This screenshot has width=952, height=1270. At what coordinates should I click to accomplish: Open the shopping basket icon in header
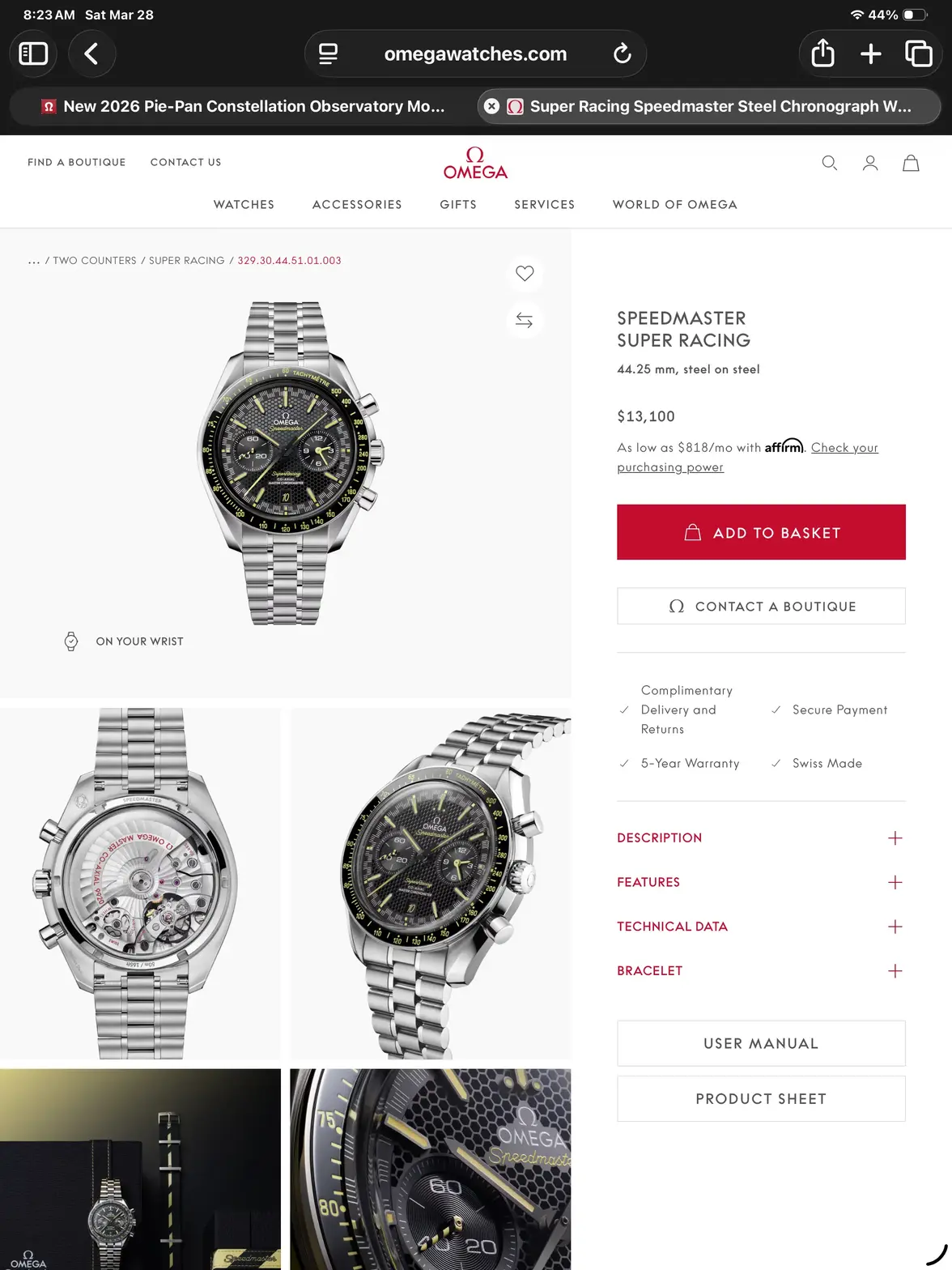pos(911,163)
